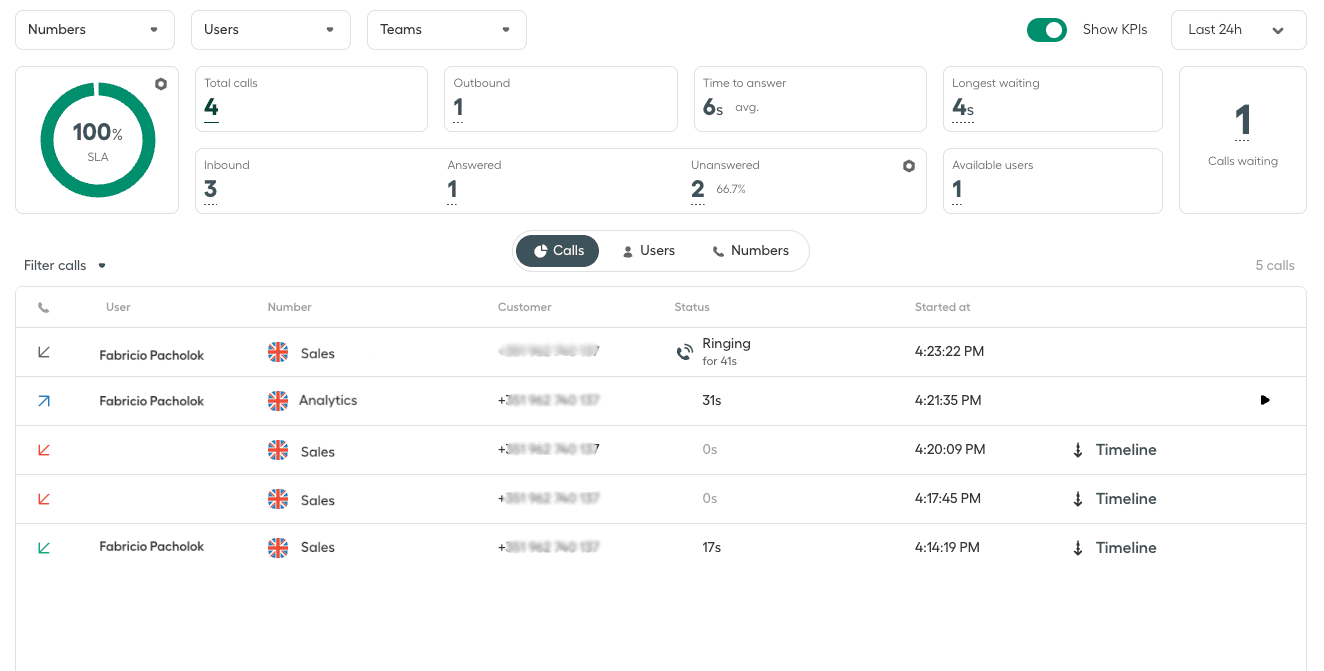Click the ringing call status icon
The width and height of the screenshot is (1324, 671).
pos(685,351)
